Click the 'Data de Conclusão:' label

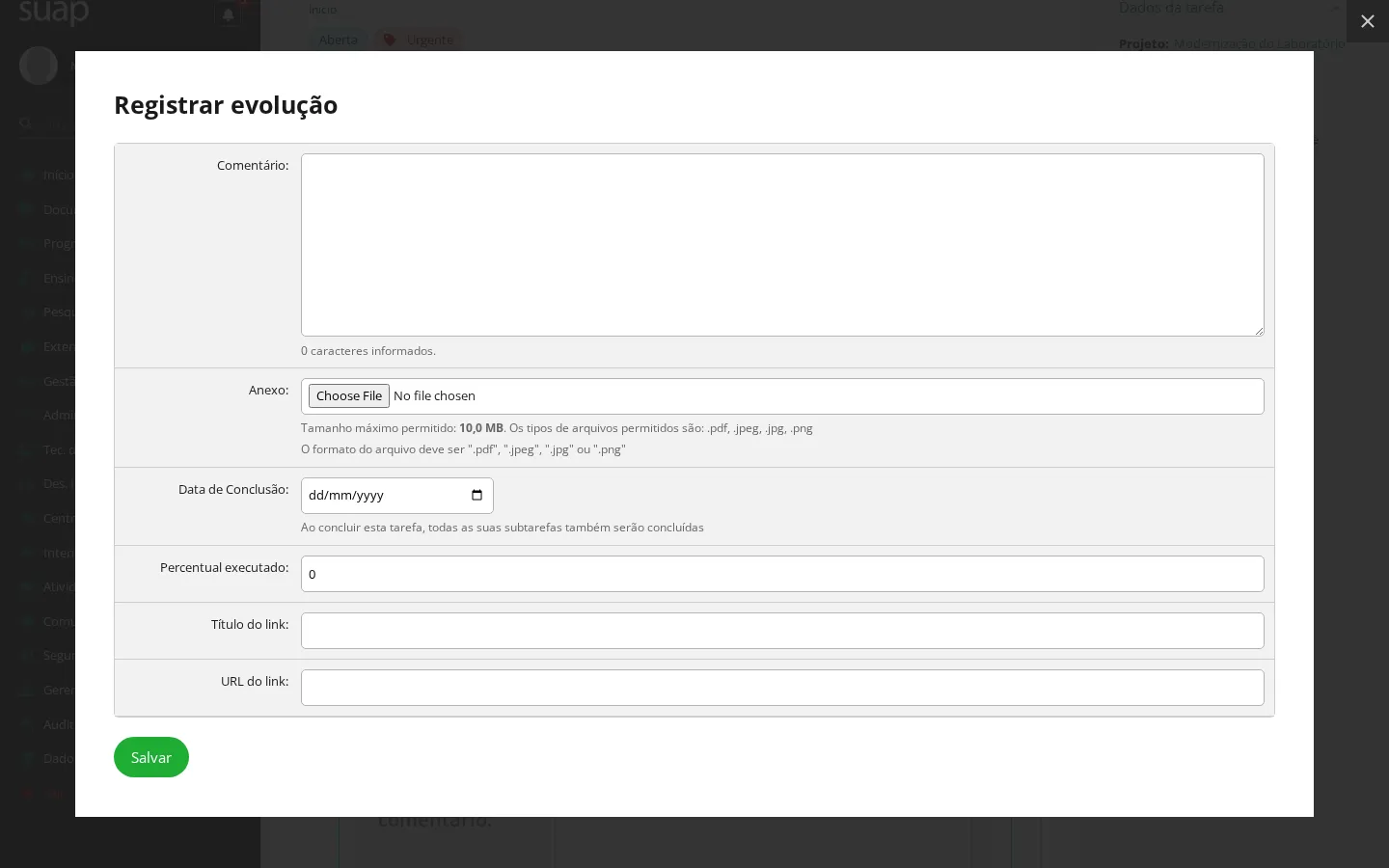233,490
